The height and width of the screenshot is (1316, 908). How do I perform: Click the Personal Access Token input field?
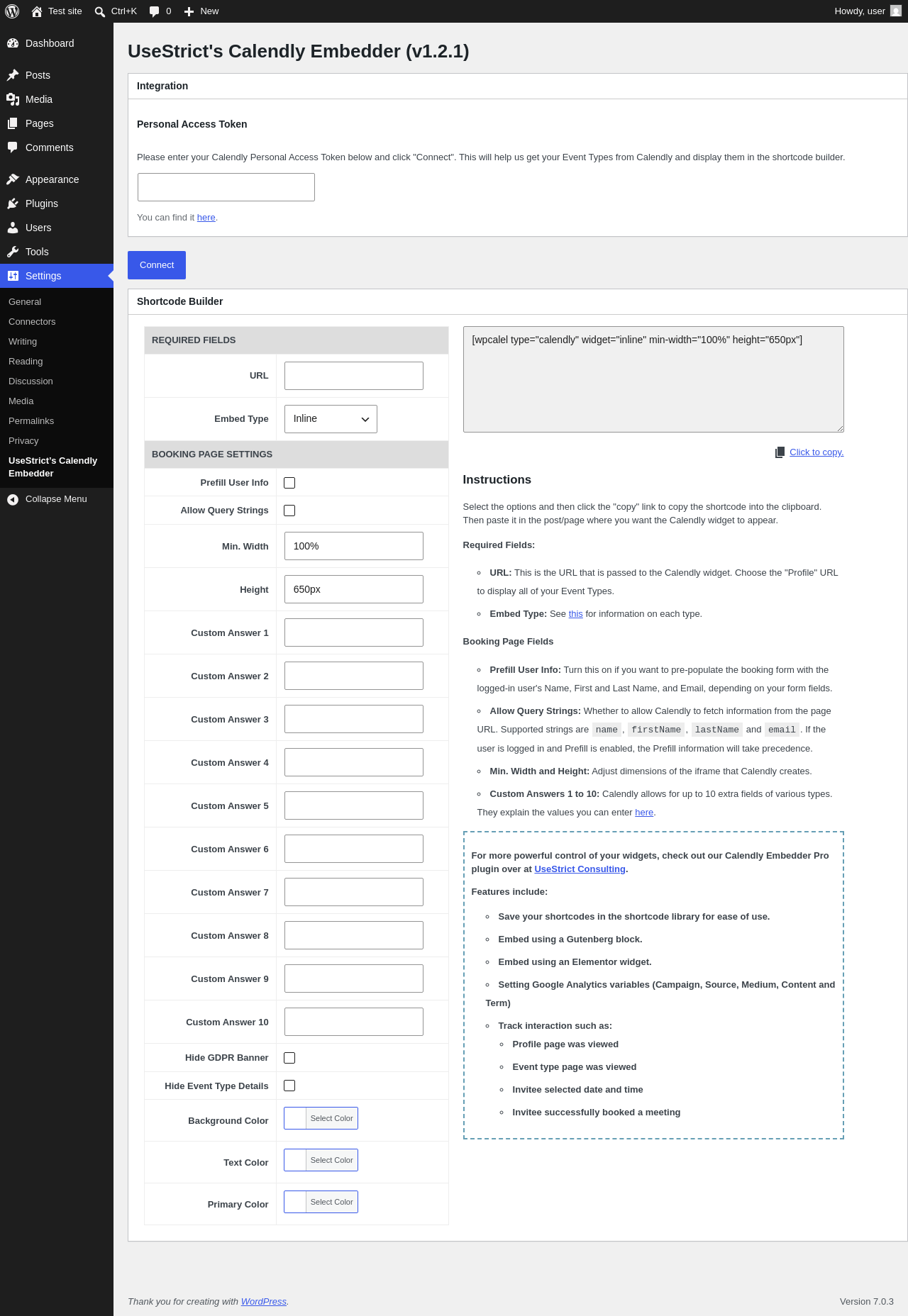pos(226,187)
